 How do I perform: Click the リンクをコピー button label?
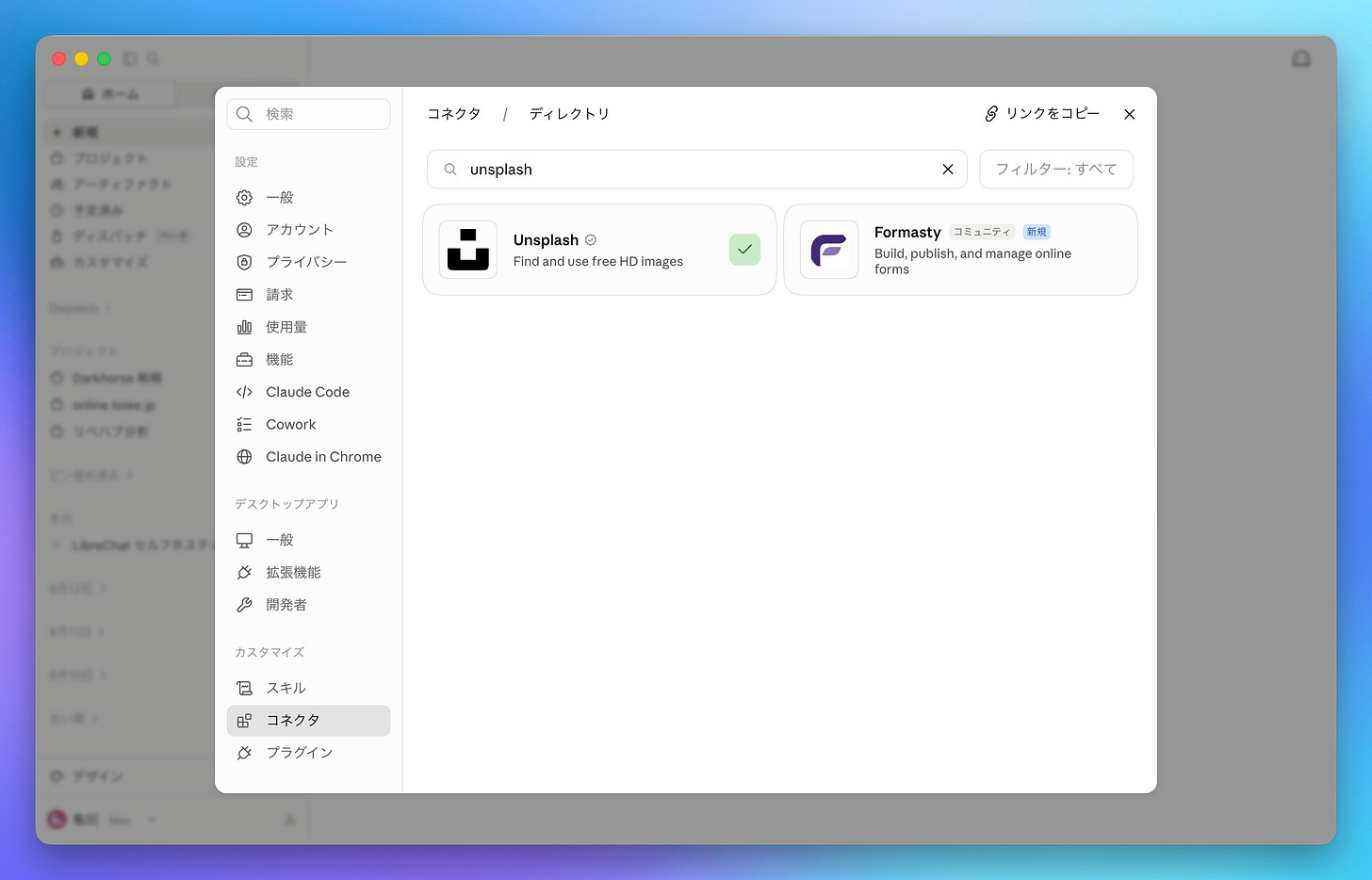point(1053,114)
